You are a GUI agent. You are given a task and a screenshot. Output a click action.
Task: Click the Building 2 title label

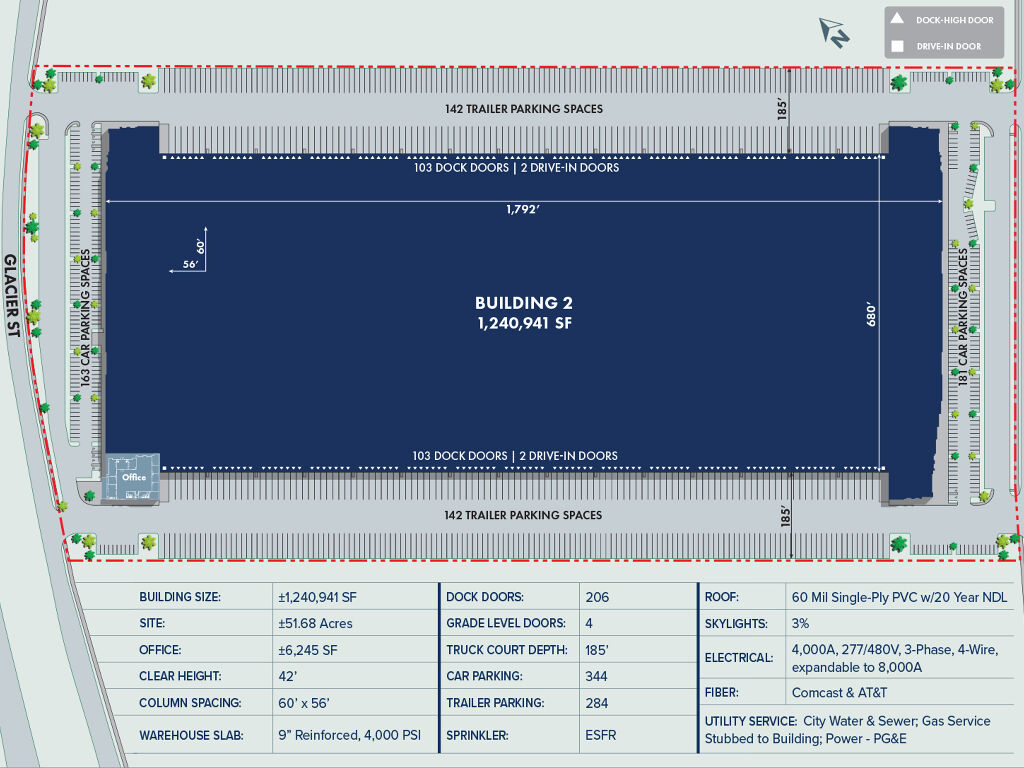tap(524, 303)
